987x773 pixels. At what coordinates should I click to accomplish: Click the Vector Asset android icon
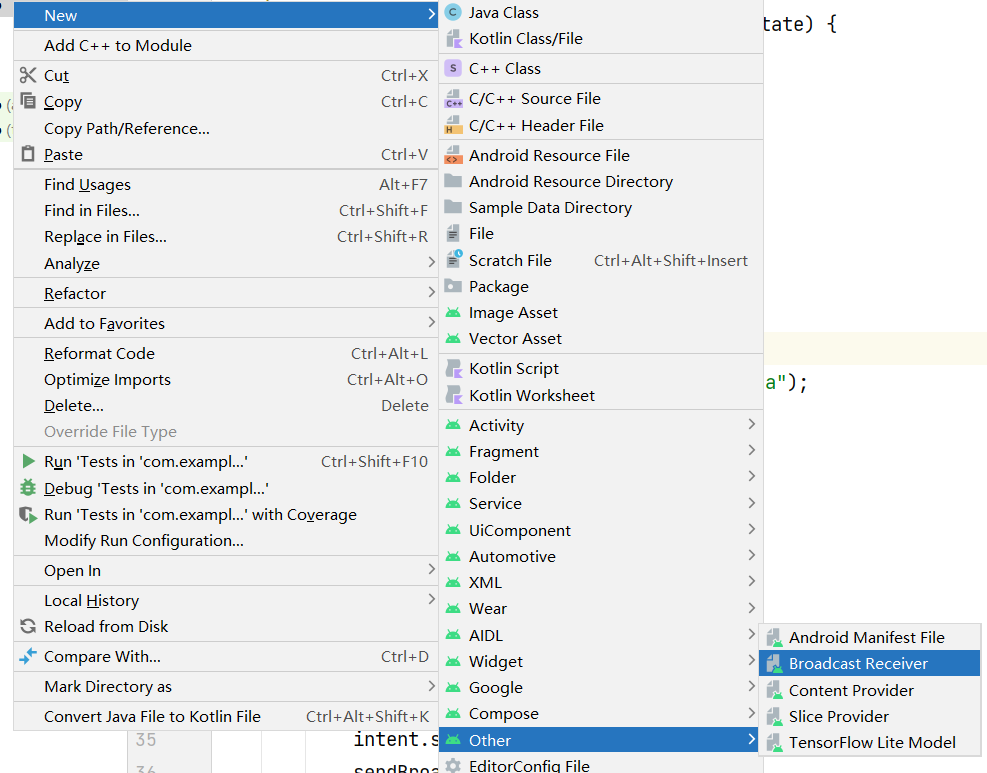click(x=453, y=339)
